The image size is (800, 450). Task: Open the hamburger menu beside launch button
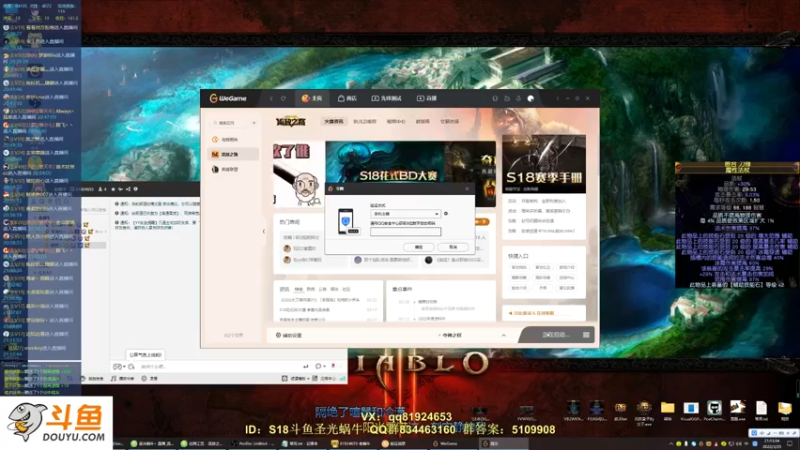tap(586, 335)
